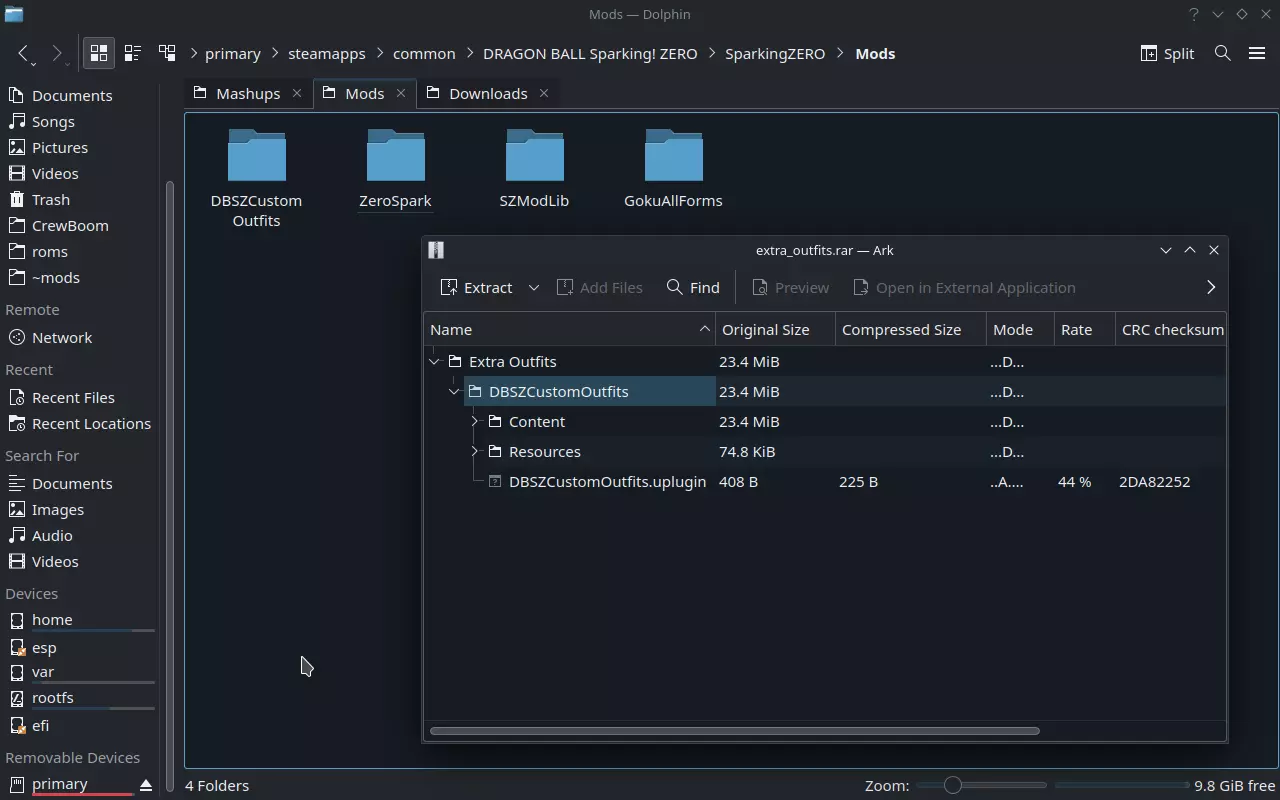Sort archive entries by Name column

tap(569, 329)
